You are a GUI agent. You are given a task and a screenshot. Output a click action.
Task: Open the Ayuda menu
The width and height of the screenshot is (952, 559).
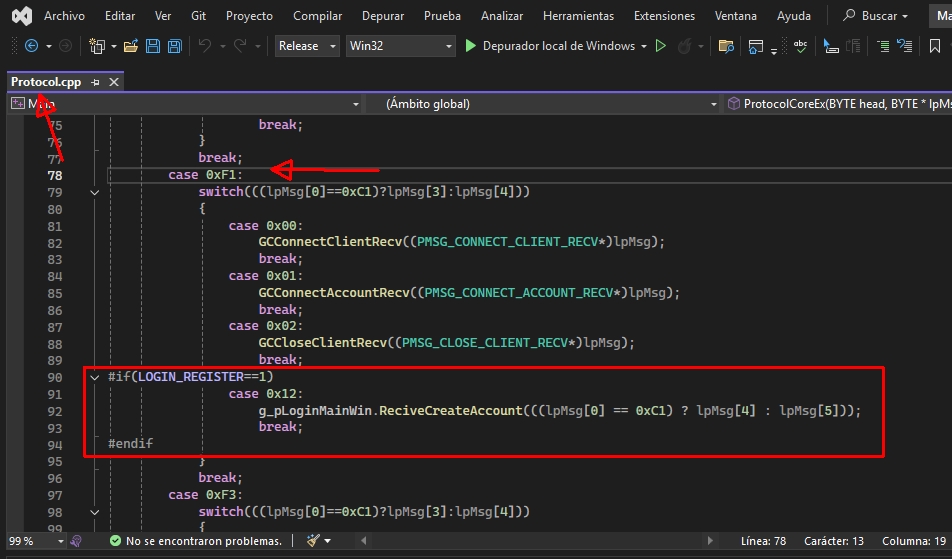pyautogui.click(x=794, y=16)
